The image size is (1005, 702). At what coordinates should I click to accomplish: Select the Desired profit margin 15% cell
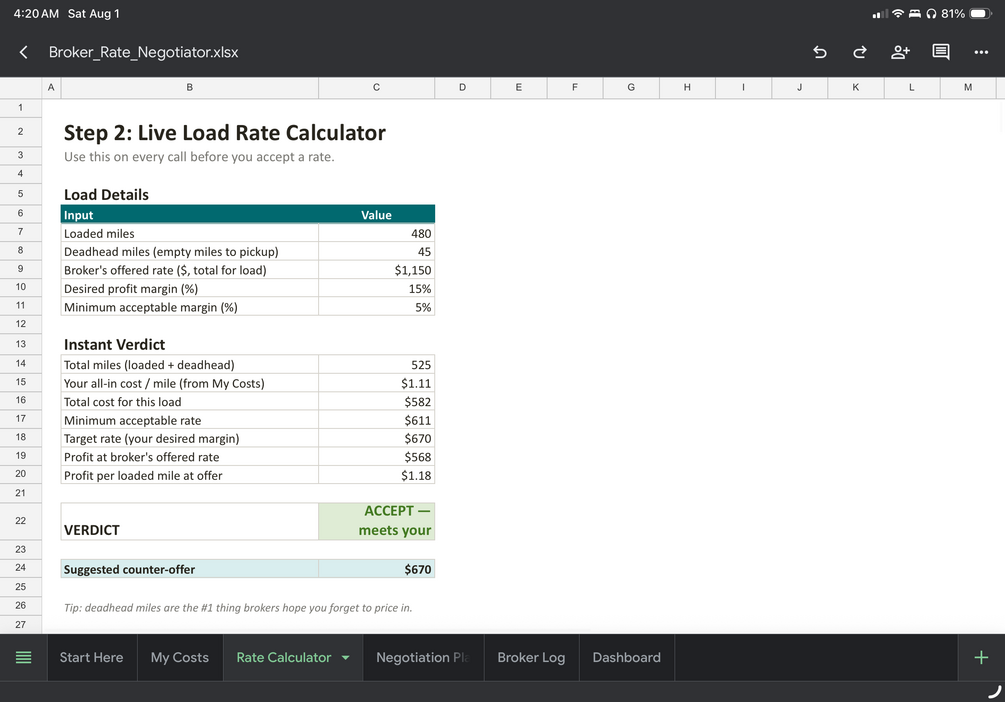tap(376, 288)
